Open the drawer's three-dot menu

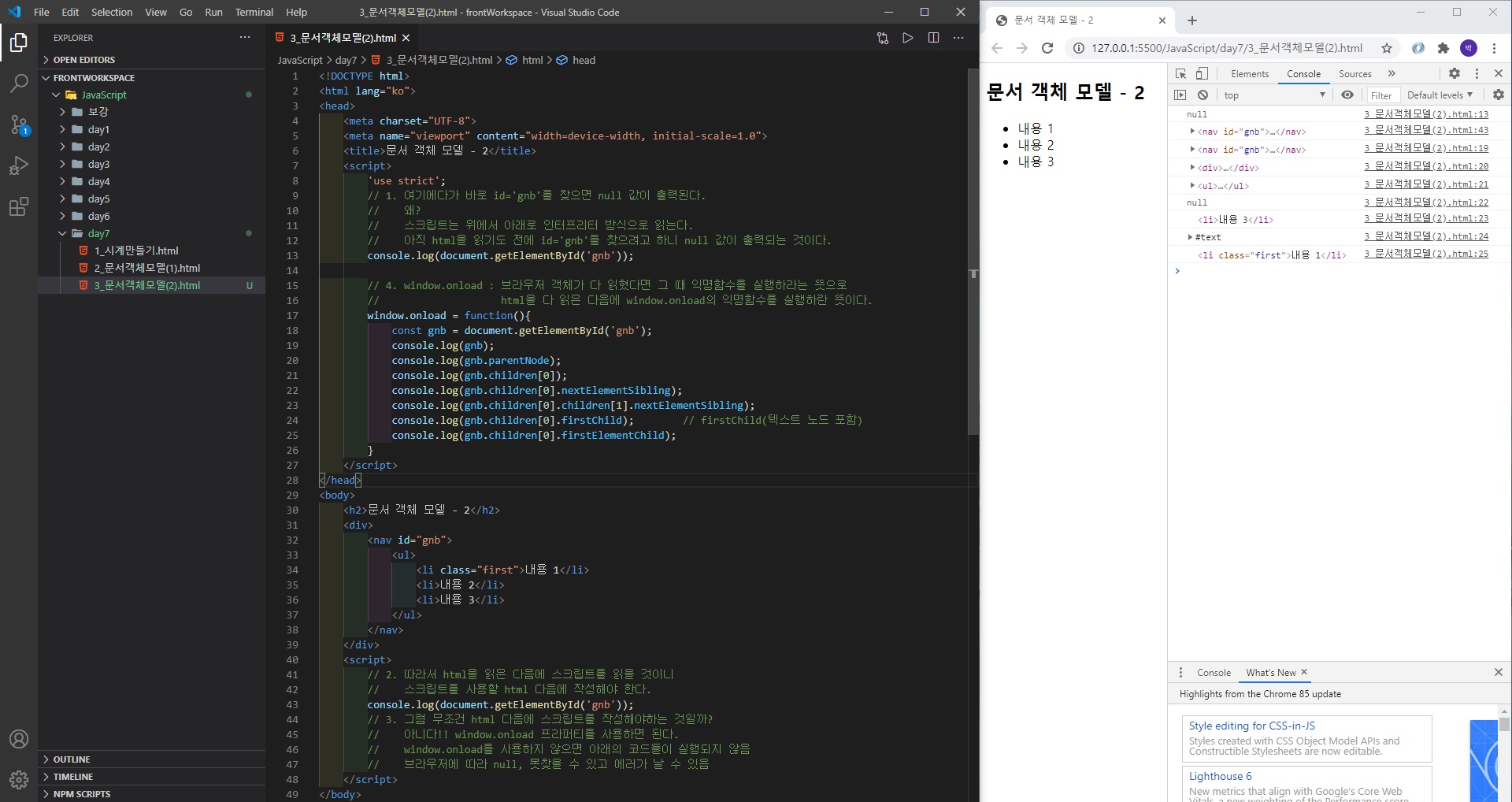(x=1180, y=672)
